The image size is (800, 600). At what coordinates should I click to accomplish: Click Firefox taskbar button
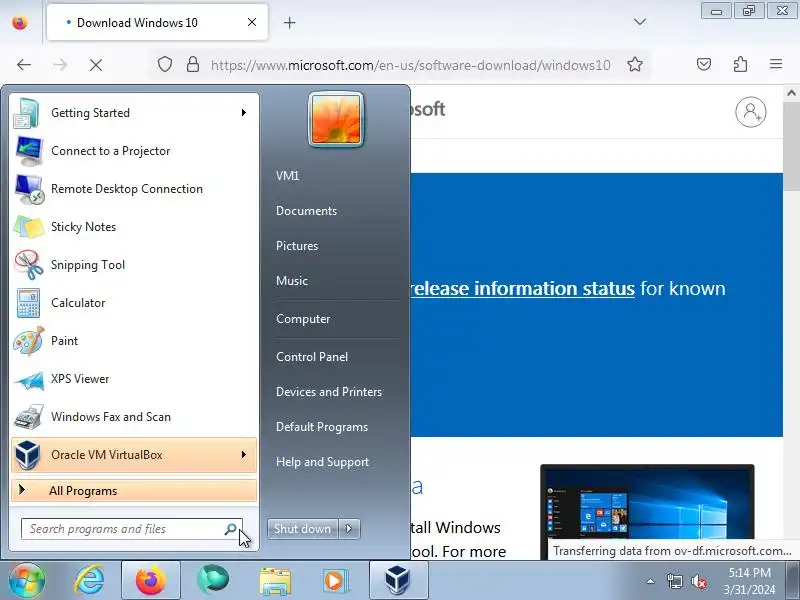point(151,581)
